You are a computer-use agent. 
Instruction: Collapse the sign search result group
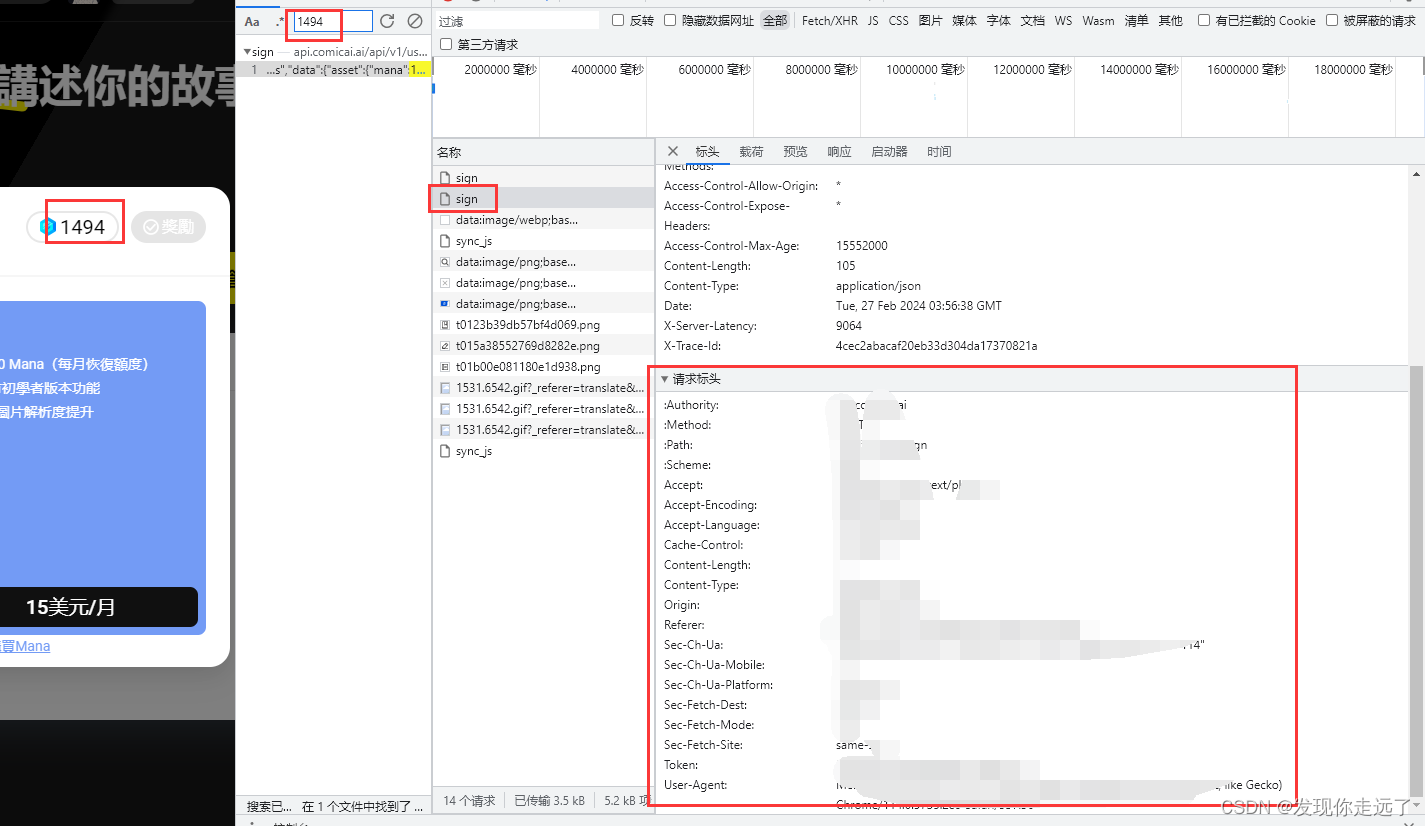coord(247,52)
